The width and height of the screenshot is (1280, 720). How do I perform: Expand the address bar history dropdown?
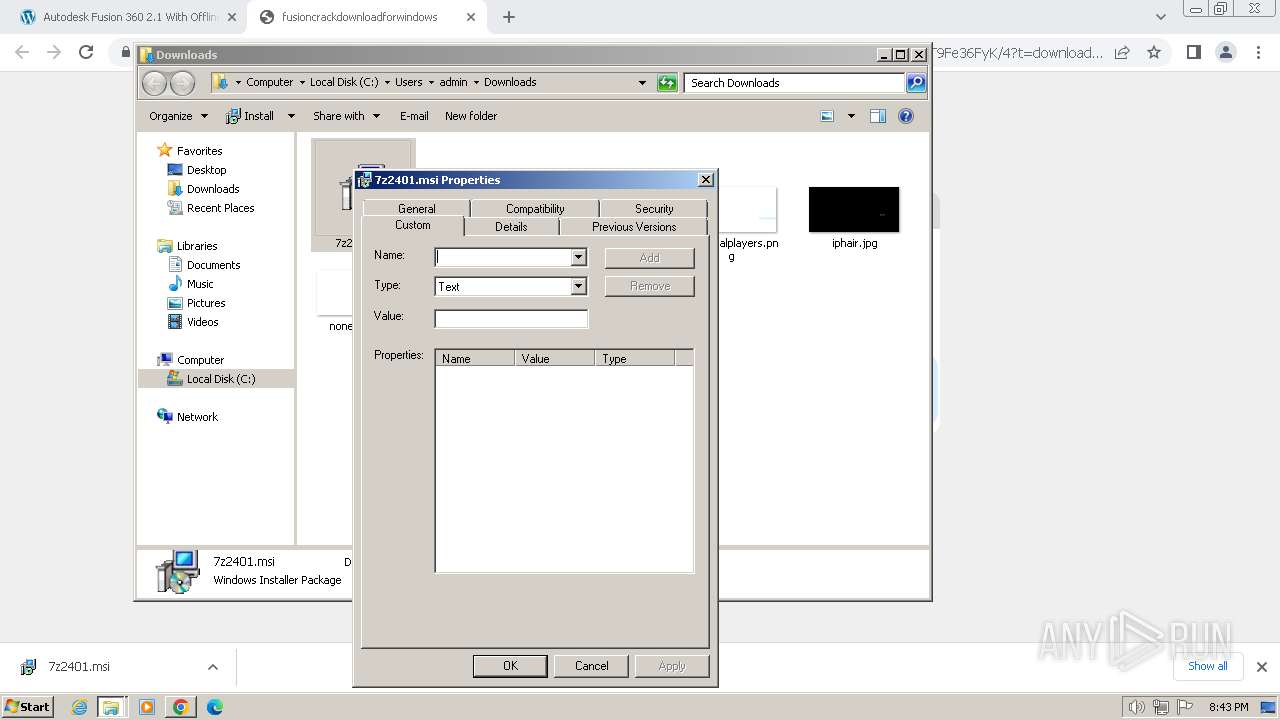642,83
